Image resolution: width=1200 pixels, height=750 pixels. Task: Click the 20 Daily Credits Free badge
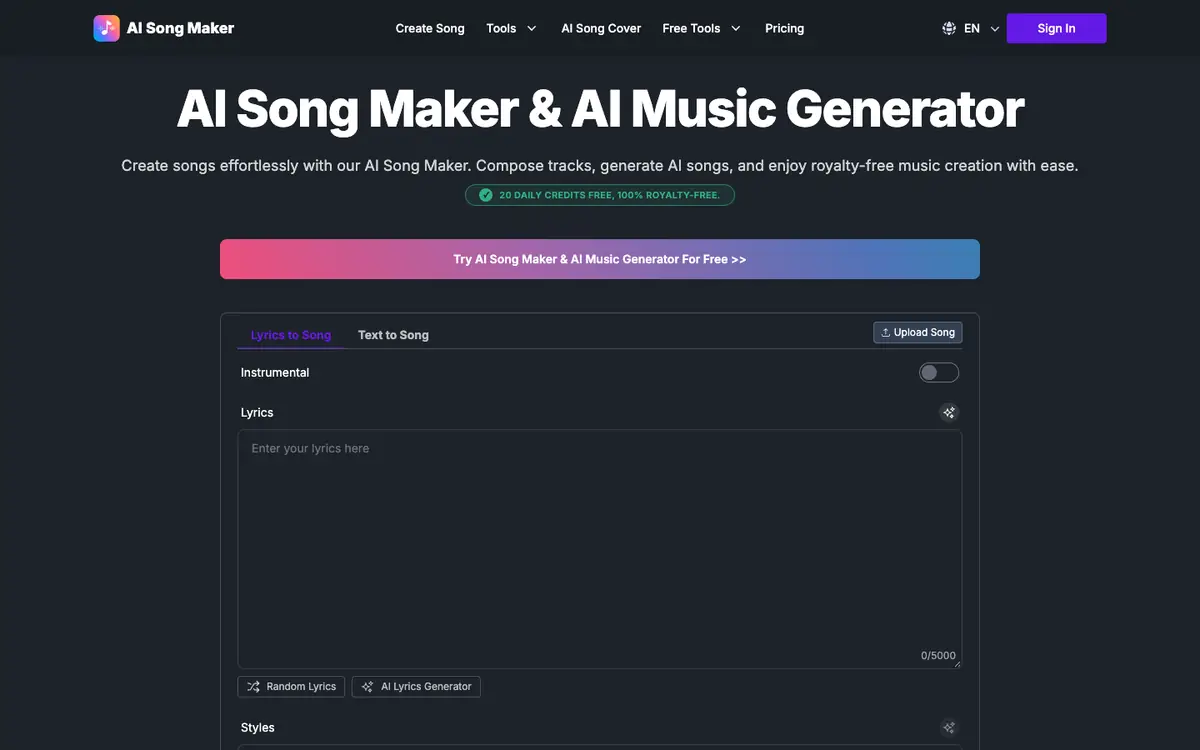click(x=600, y=195)
